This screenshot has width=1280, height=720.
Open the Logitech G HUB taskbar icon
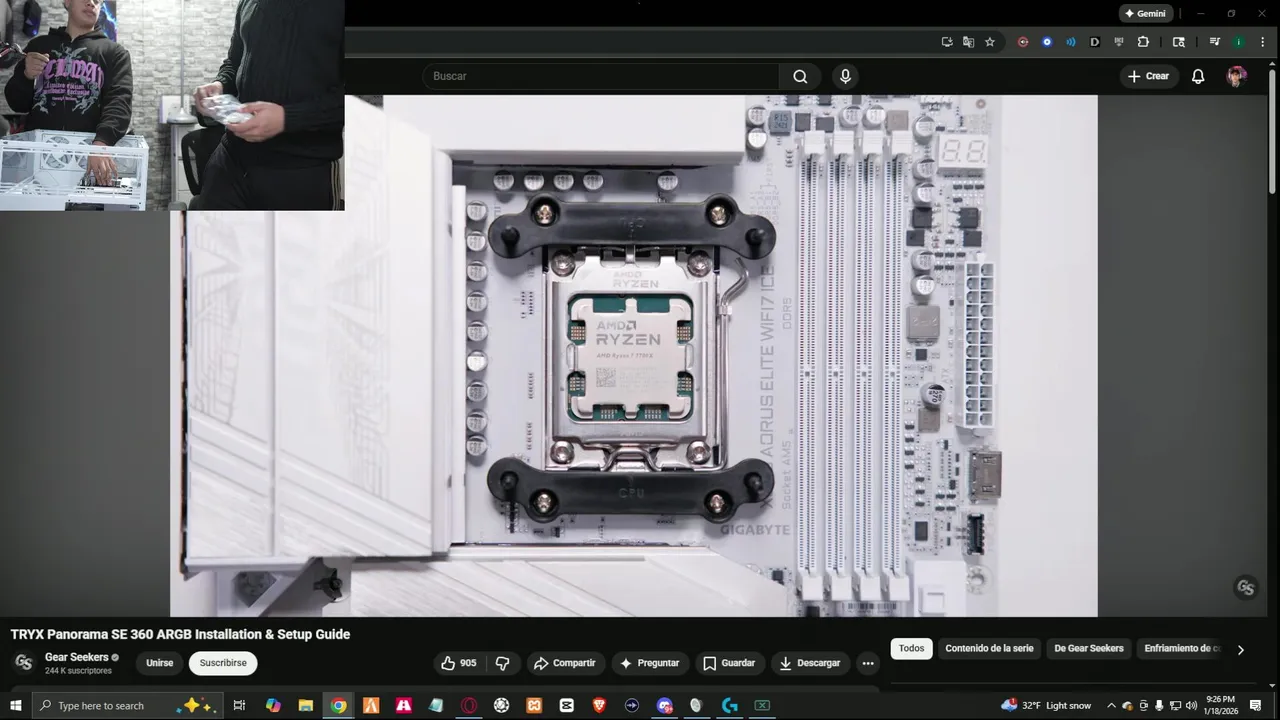click(730, 706)
